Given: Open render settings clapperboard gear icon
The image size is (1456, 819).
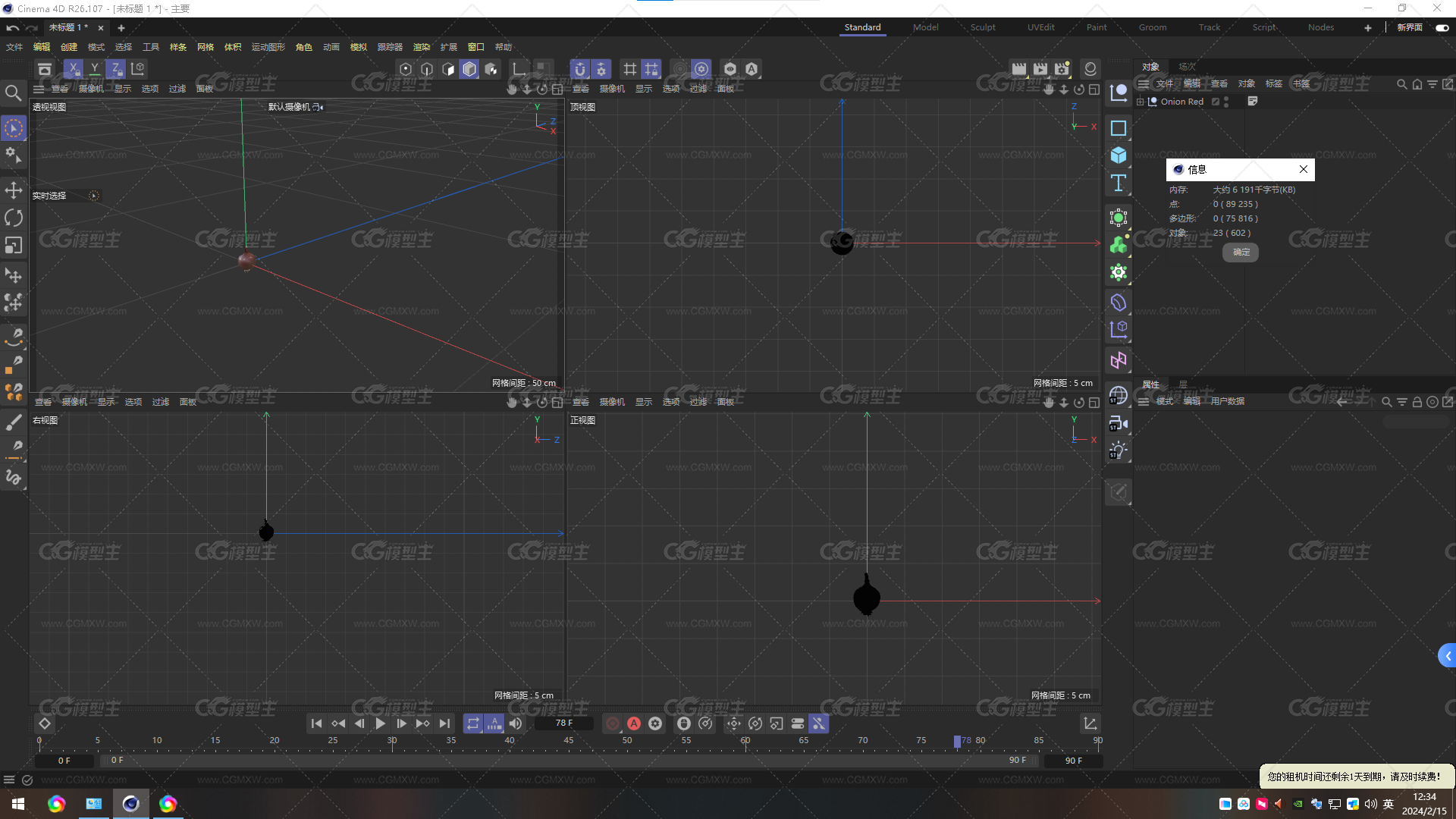Looking at the screenshot, I should pyautogui.click(x=1062, y=69).
